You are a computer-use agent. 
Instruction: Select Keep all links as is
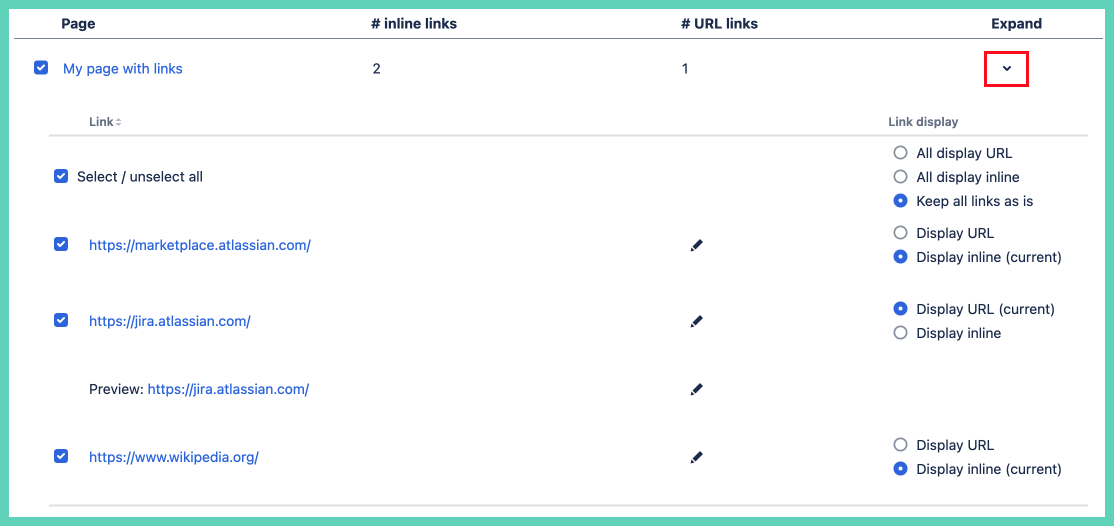900,201
